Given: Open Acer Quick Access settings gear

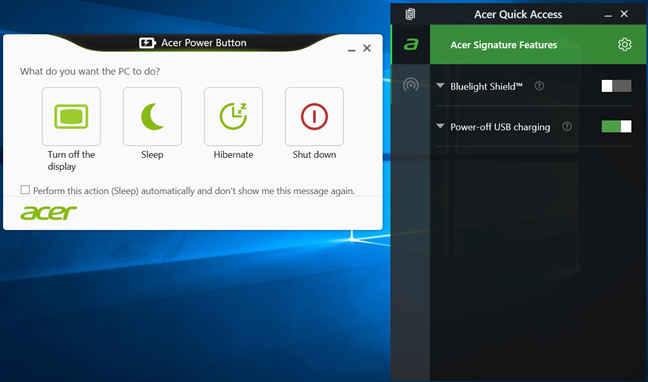Looking at the screenshot, I should [x=624, y=44].
